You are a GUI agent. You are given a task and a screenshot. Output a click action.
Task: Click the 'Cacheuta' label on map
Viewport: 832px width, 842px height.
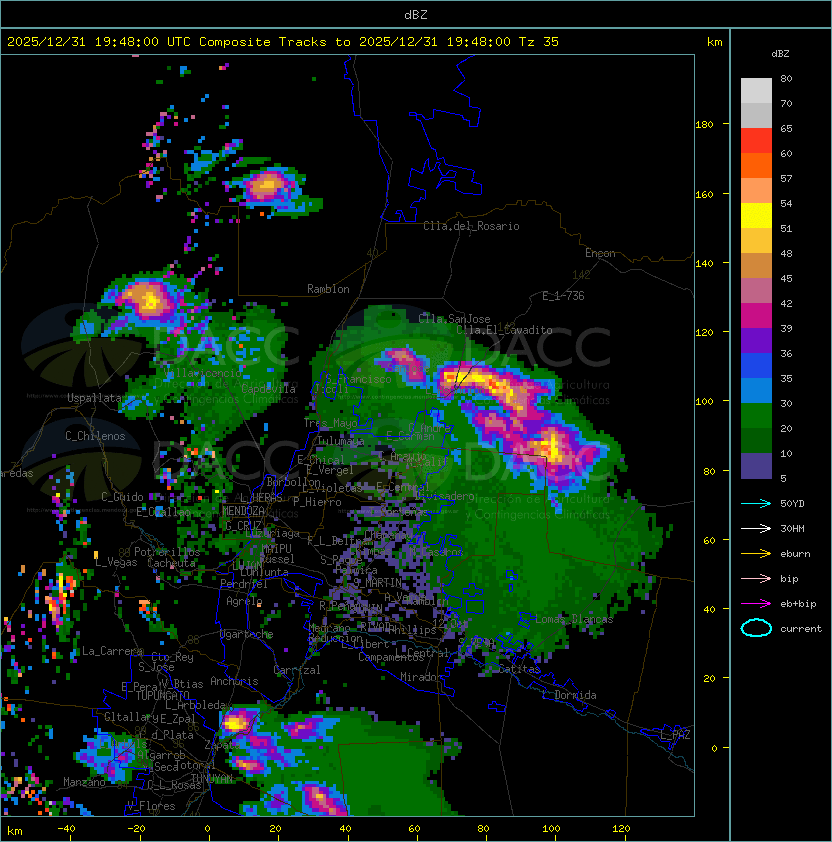coord(171,563)
